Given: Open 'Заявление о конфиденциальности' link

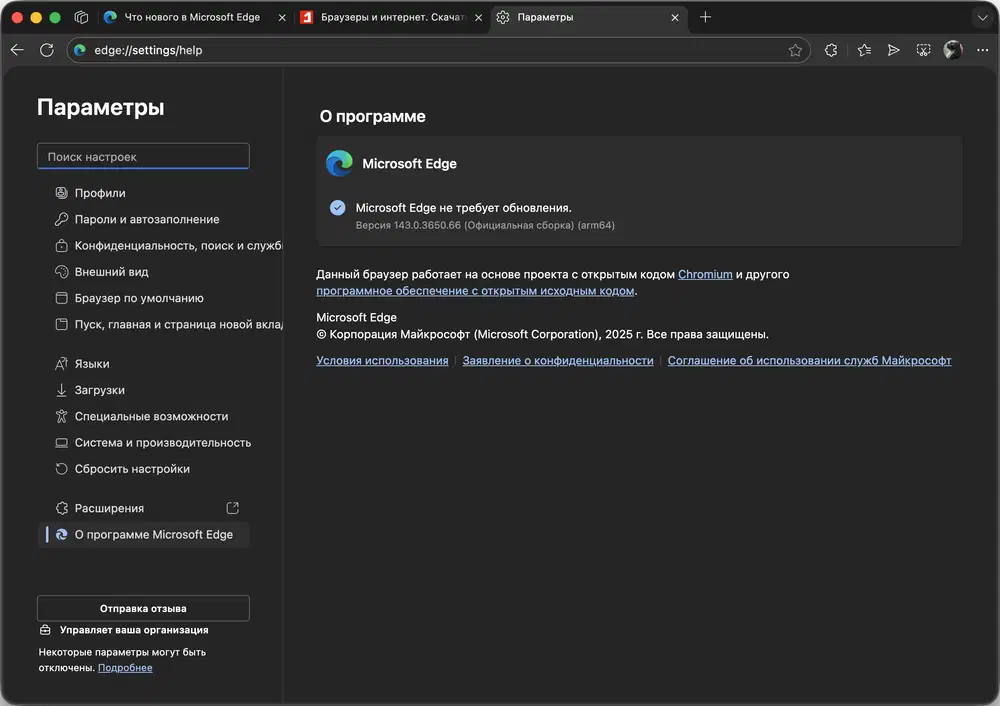Looking at the screenshot, I should pyautogui.click(x=557, y=360).
